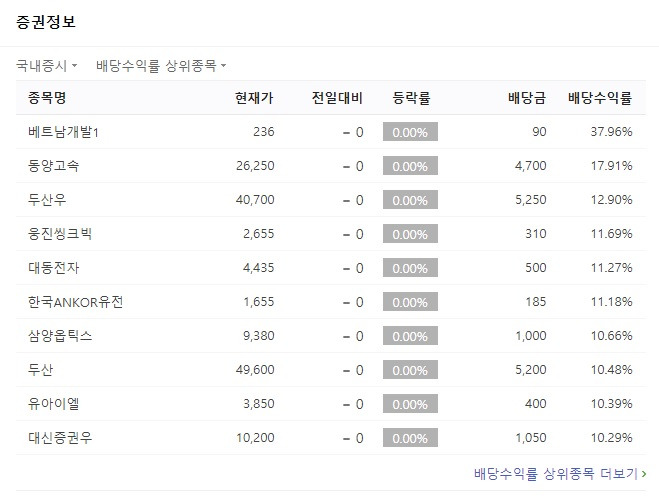The image size is (659, 500).
Task: Expand the 배당수익률 상위종목 dropdown
Action: point(161,66)
